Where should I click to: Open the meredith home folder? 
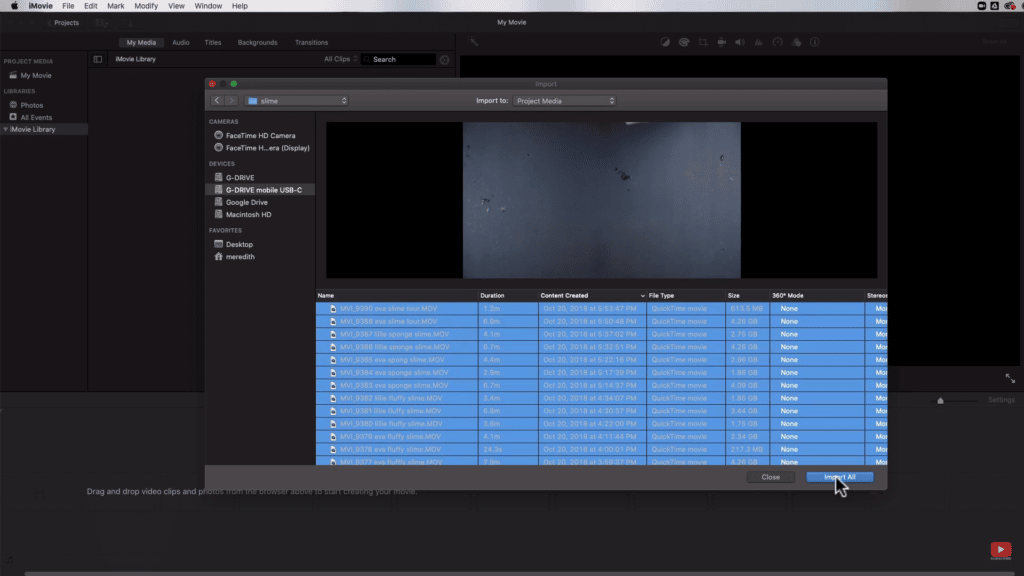[240, 256]
